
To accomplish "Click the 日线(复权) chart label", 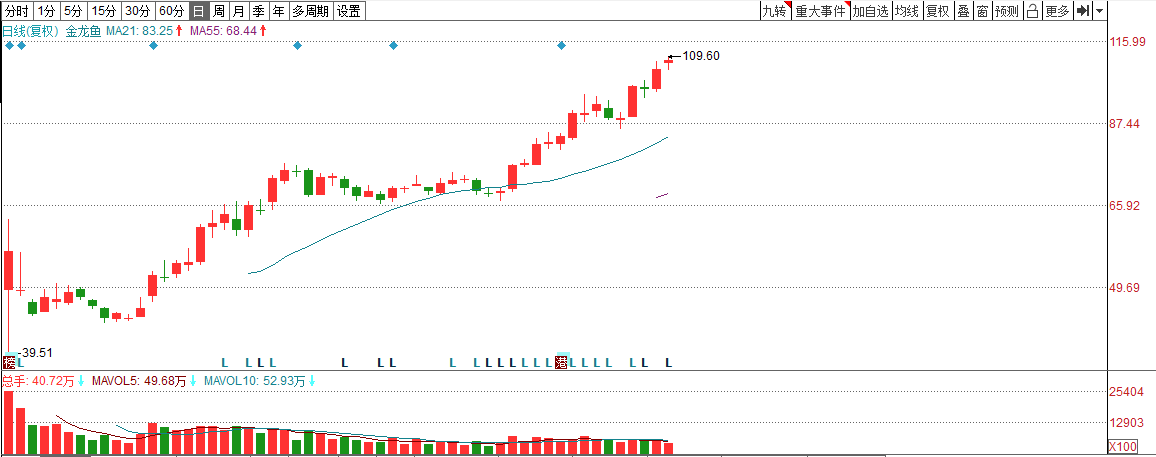I will point(30,31).
